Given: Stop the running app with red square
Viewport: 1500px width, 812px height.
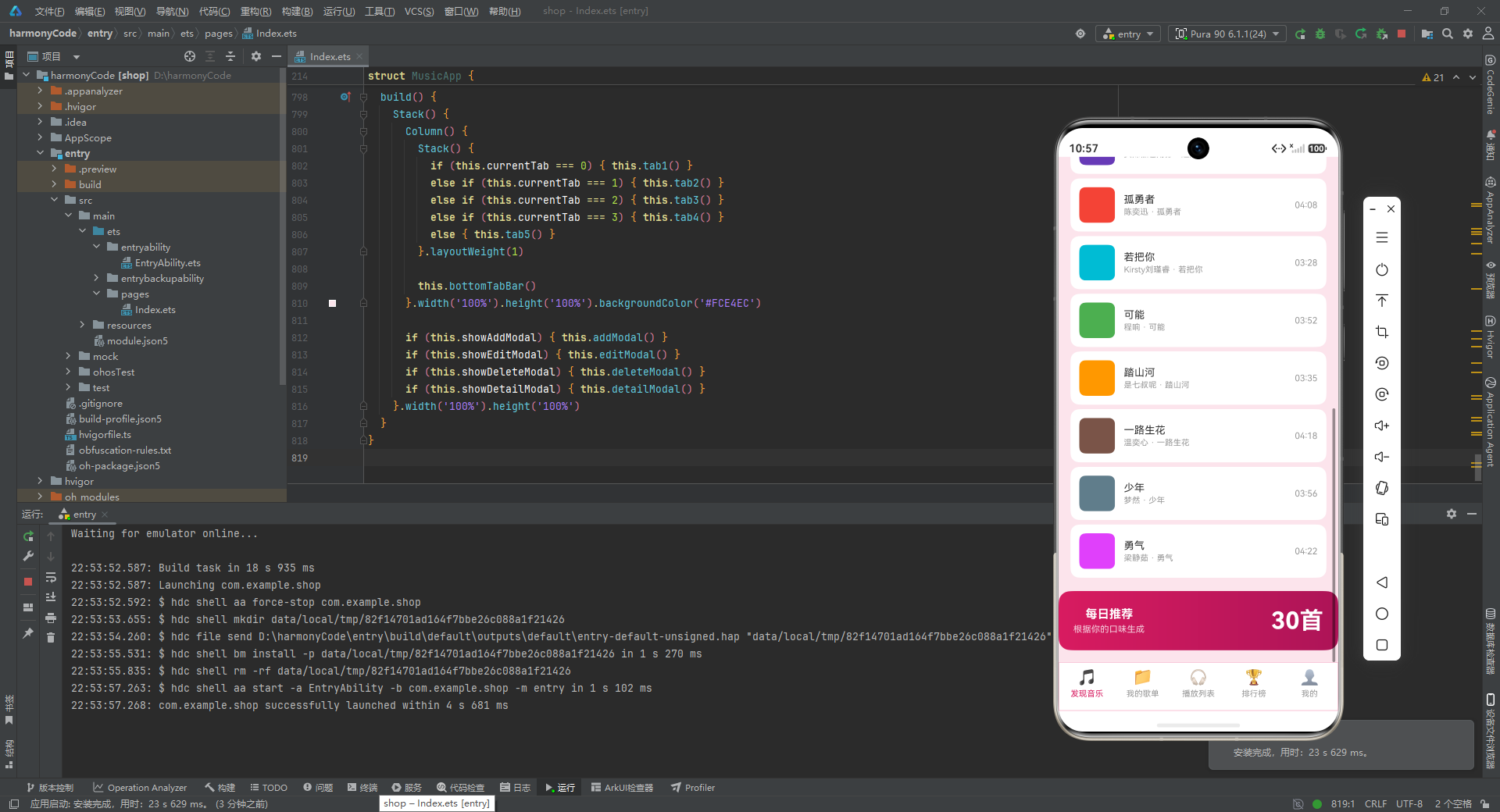Looking at the screenshot, I should tap(1402, 34).
